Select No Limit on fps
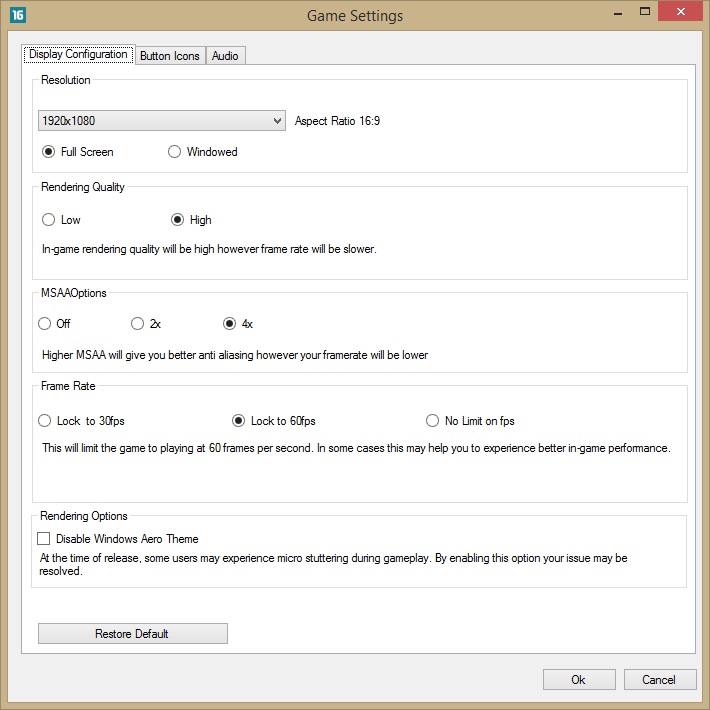Image resolution: width=710 pixels, height=710 pixels. (x=433, y=421)
